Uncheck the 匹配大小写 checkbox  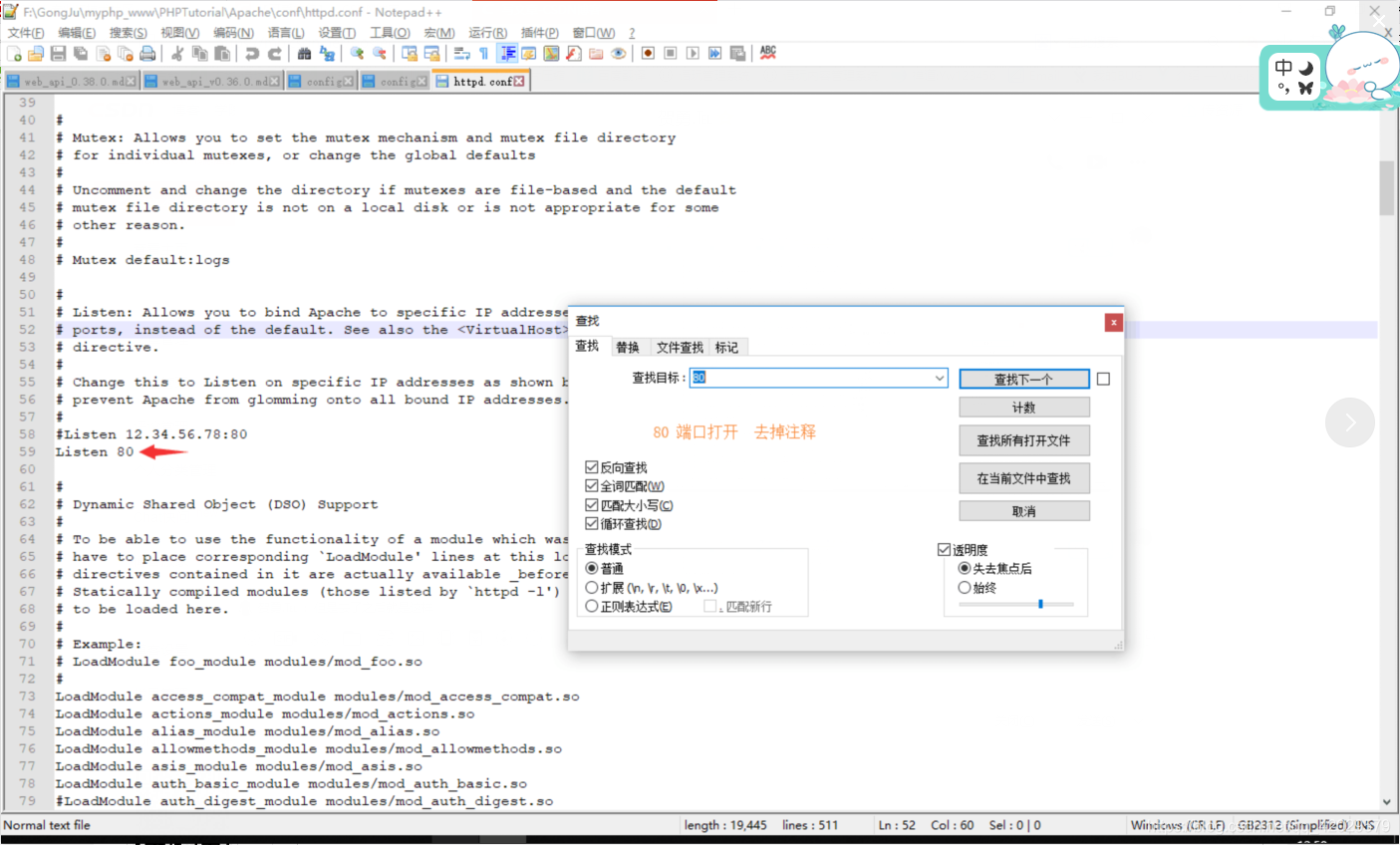pos(592,505)
